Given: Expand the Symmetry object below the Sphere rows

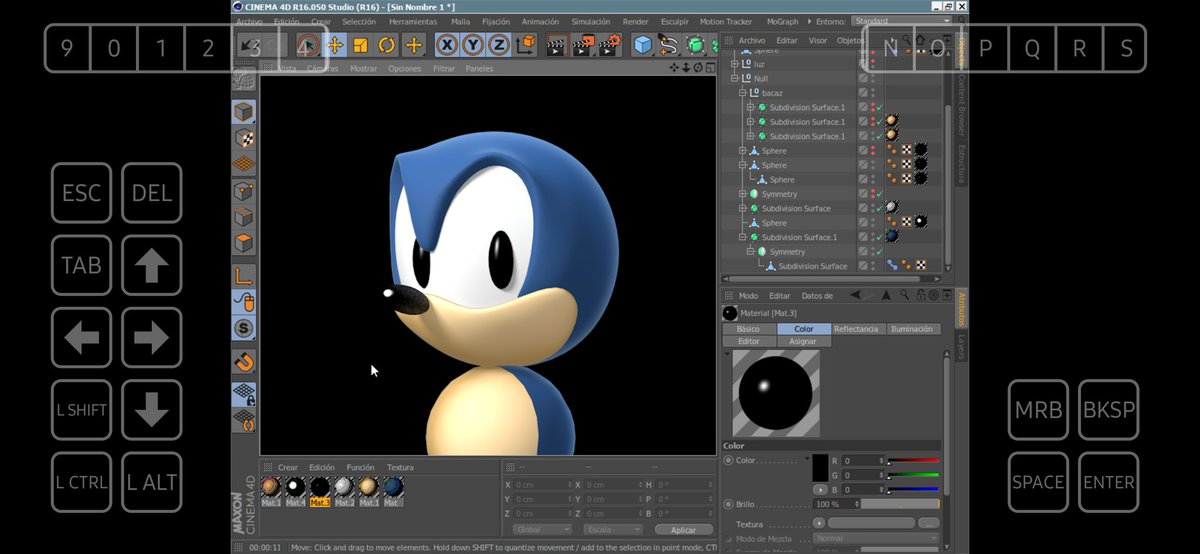Looking at the screenshot, I should (x=743, y=194).
